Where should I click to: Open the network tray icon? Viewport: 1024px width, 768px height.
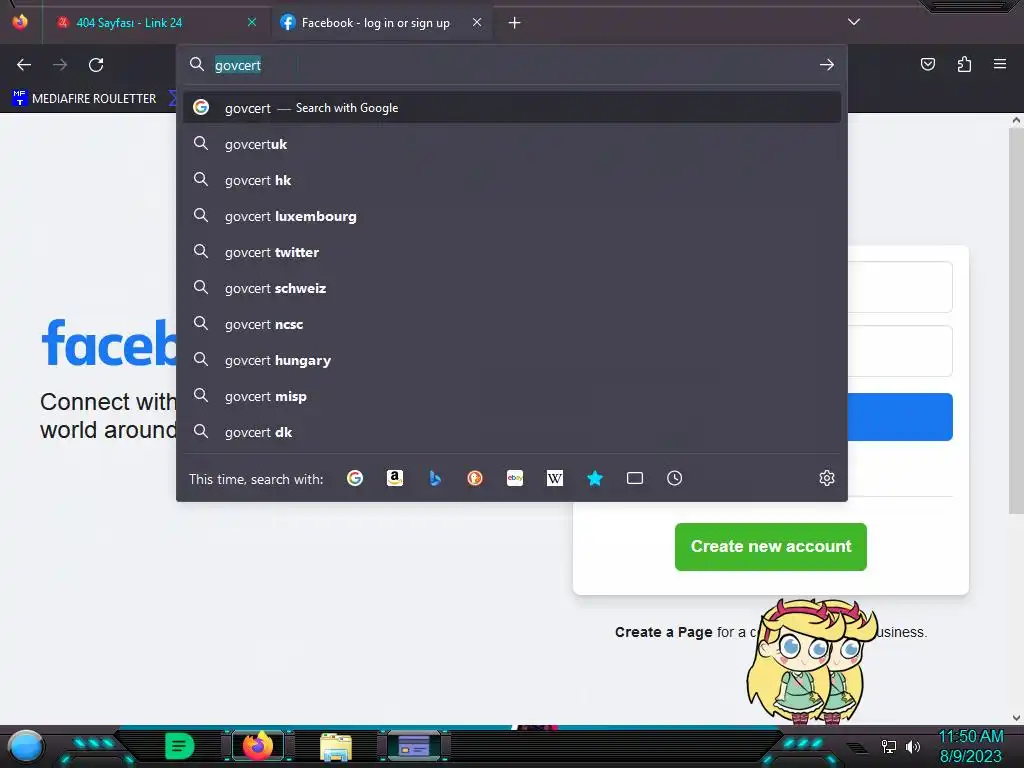(x=888, y=746)
